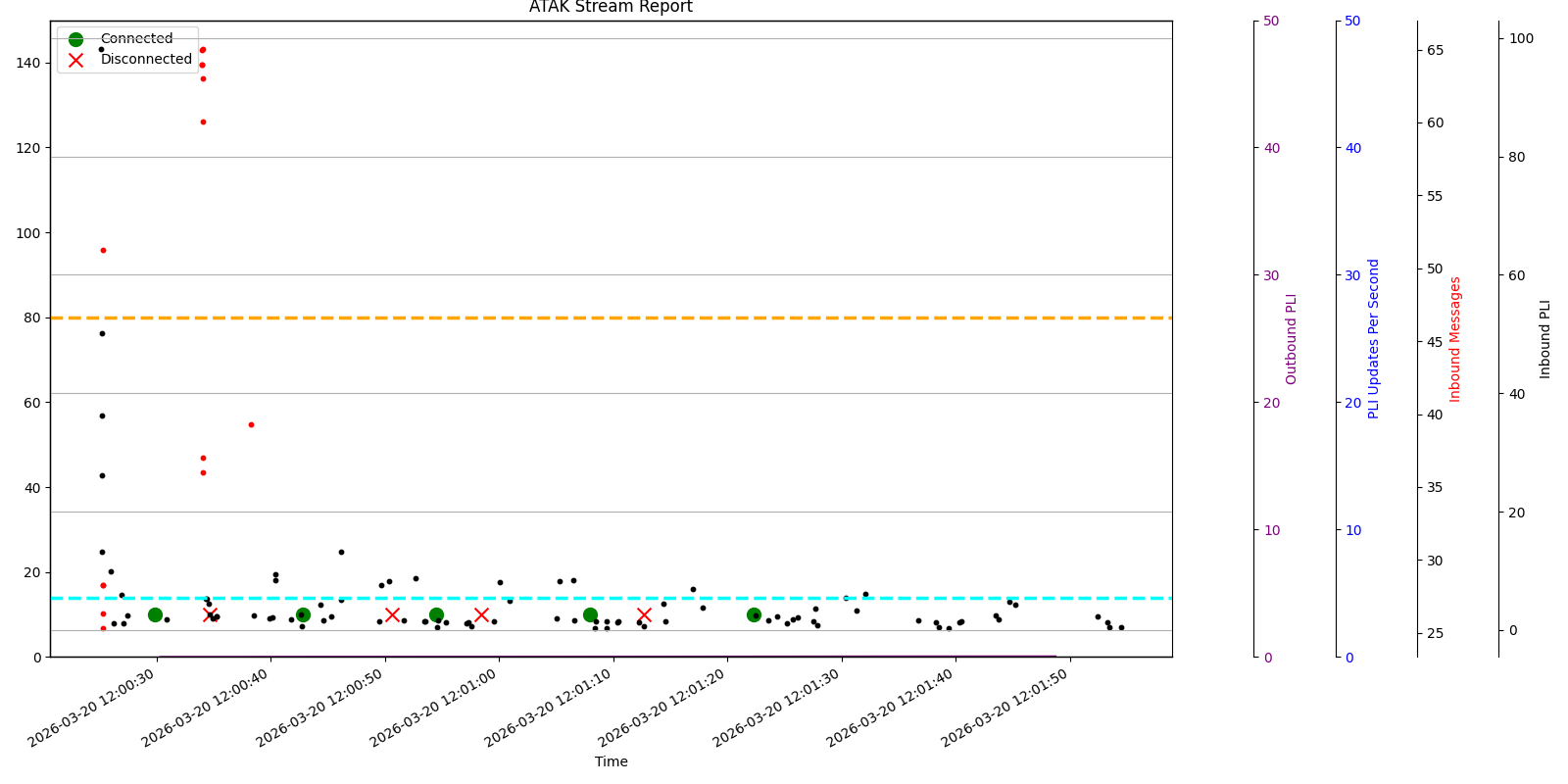Click the "ATAK Stream Report" chart title
The image size is (1568, 784).
tap(611, 8)
